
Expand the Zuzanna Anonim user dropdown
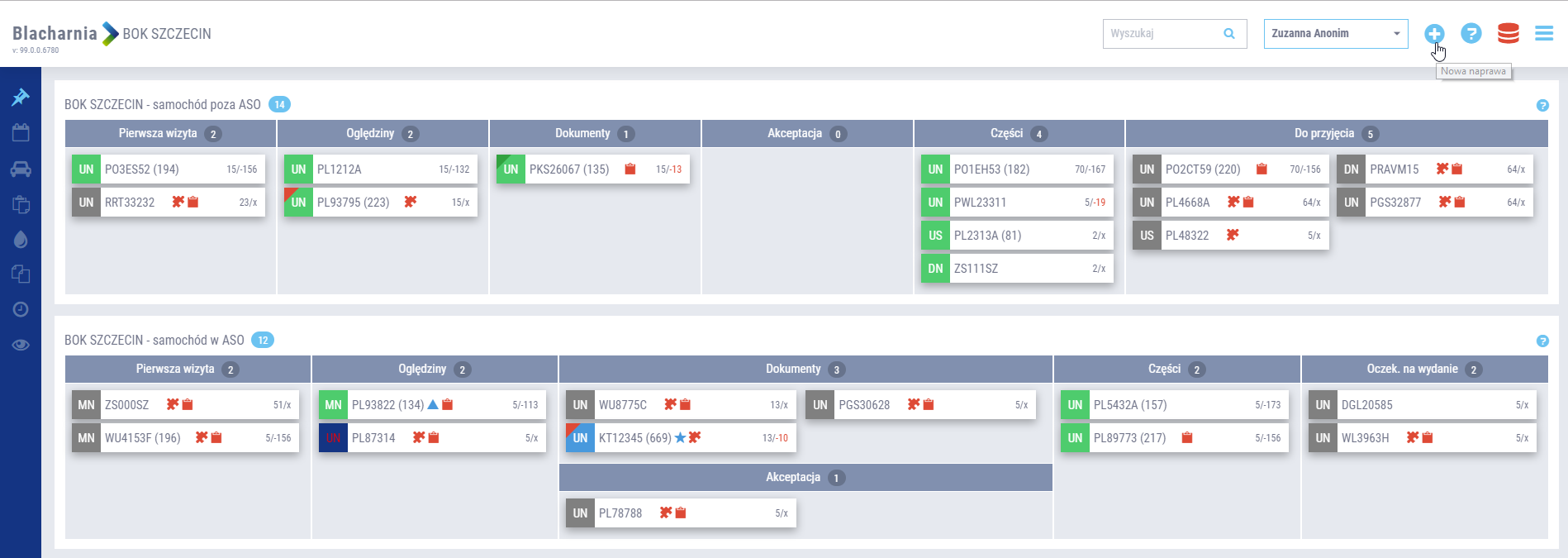click(1335, 34)
